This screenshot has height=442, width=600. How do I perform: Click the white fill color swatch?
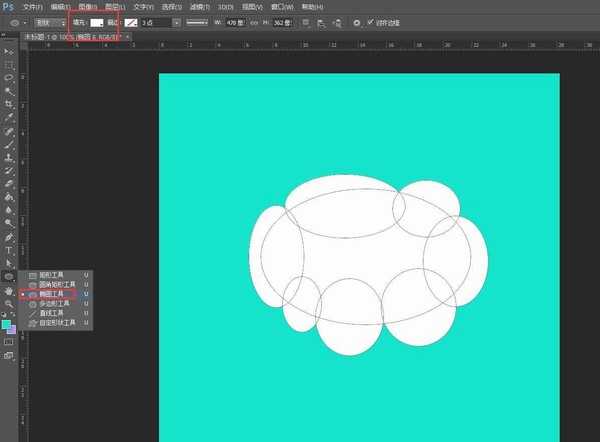click(97, 21)
